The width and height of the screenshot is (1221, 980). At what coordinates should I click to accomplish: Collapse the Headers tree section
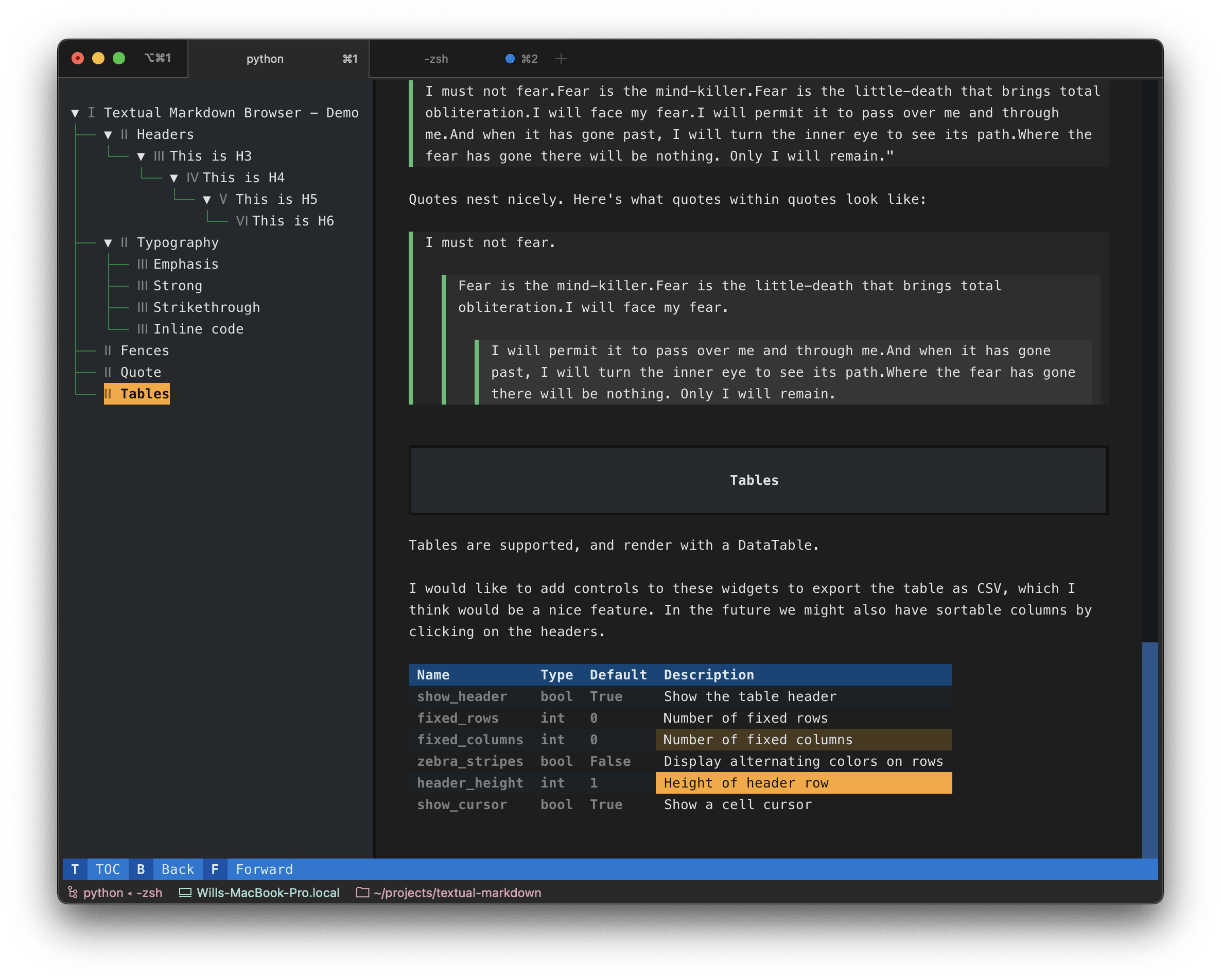(108, 135)
